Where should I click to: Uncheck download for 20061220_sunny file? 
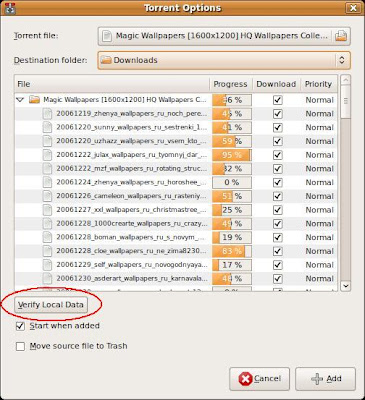(x=277, y=128)
